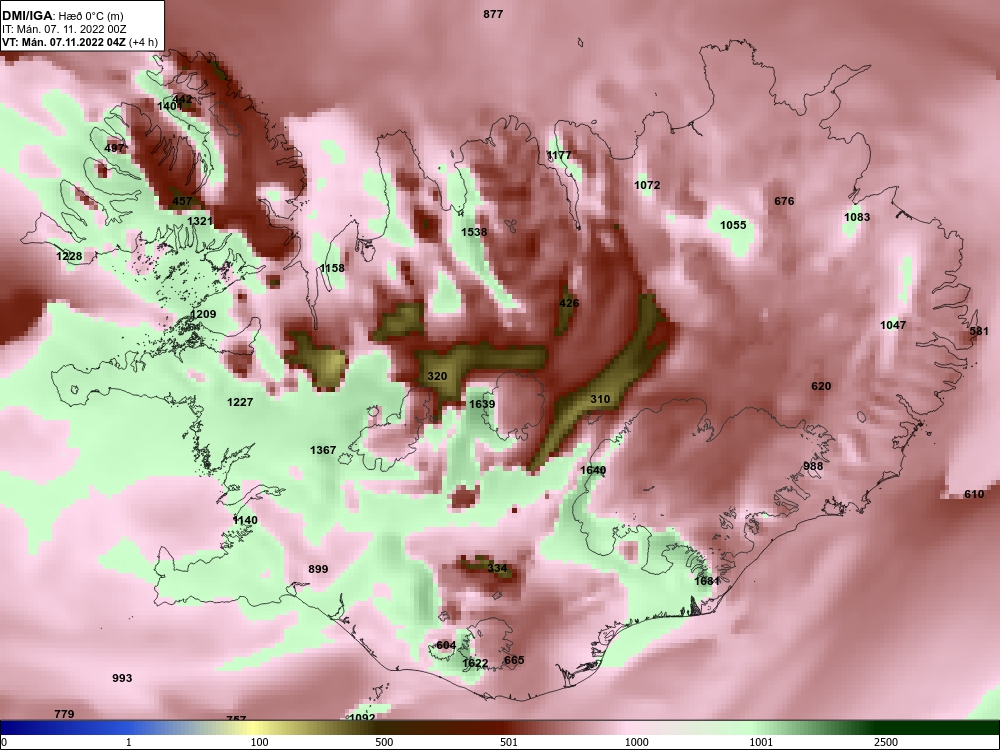
Task: Click the 1177 height label
Action: point(559,155)
